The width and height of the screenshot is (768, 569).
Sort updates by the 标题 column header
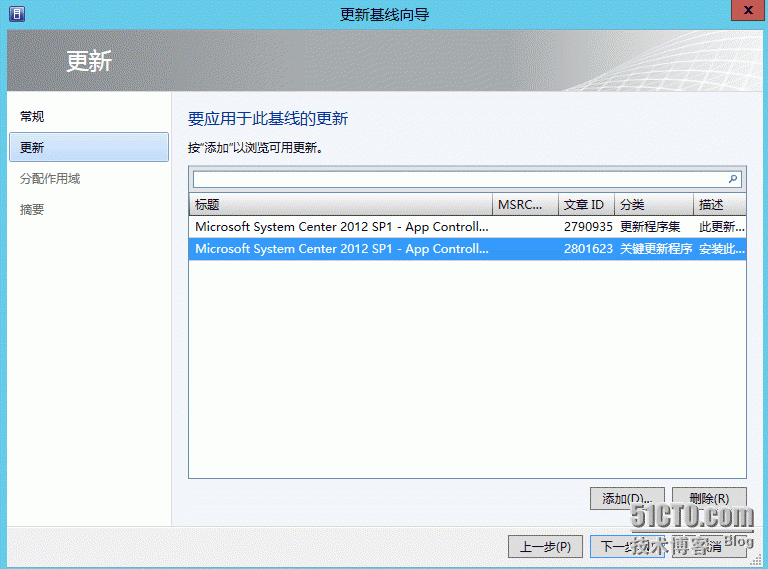click(x=340, y=205)
